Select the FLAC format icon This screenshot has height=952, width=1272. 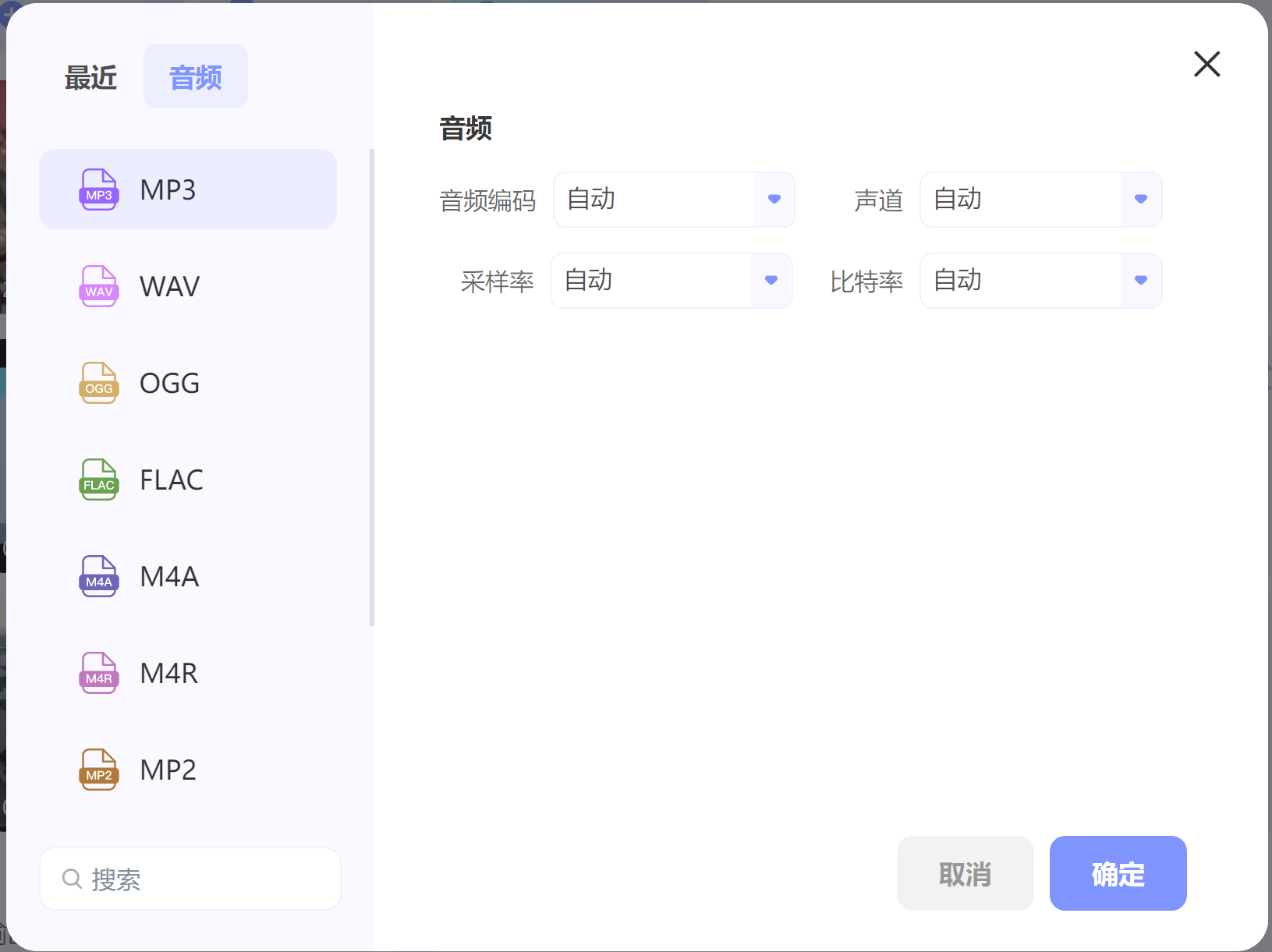point(98,480)
